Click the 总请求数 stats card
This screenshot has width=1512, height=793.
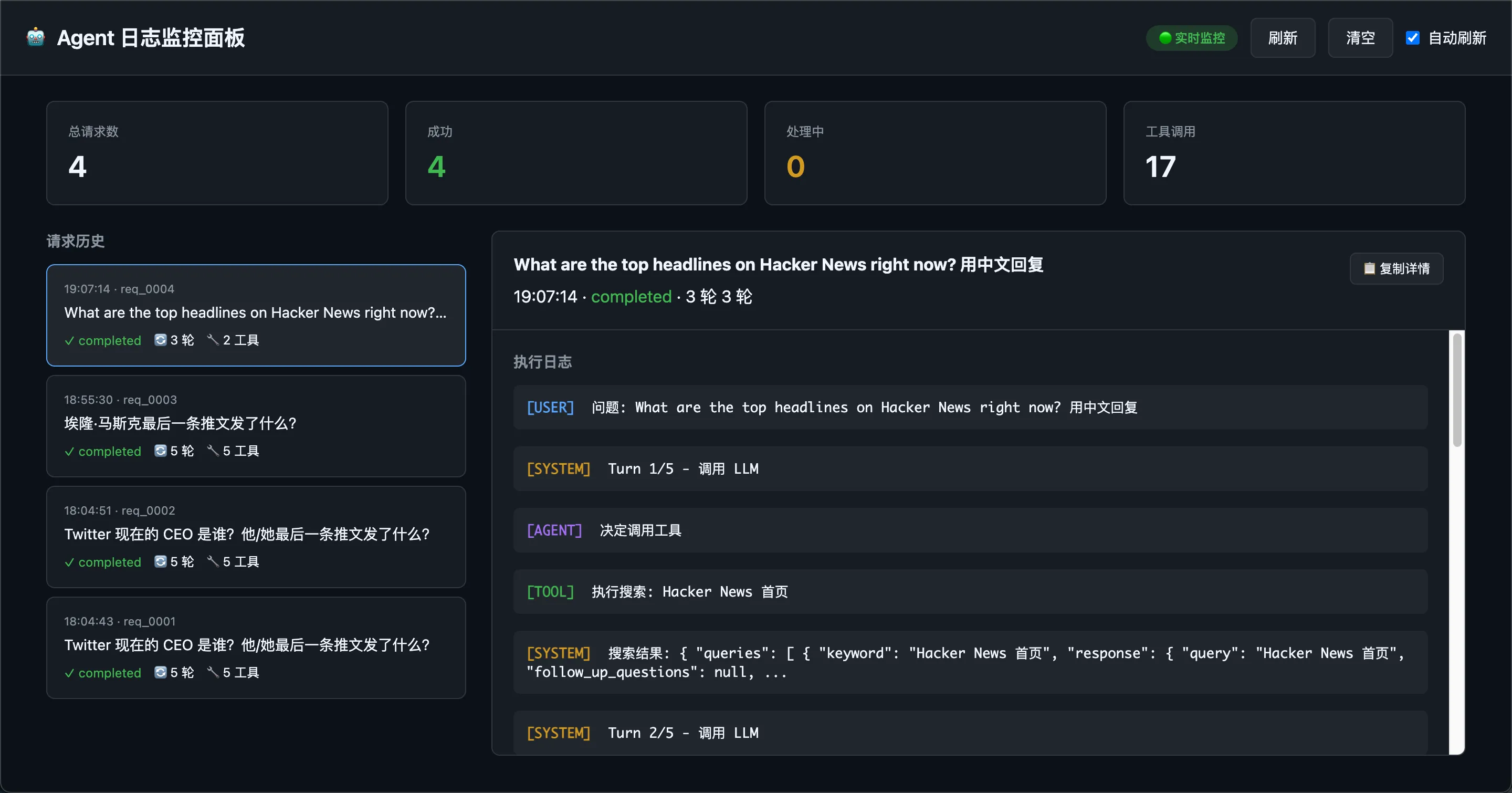(x=217, y=153)
